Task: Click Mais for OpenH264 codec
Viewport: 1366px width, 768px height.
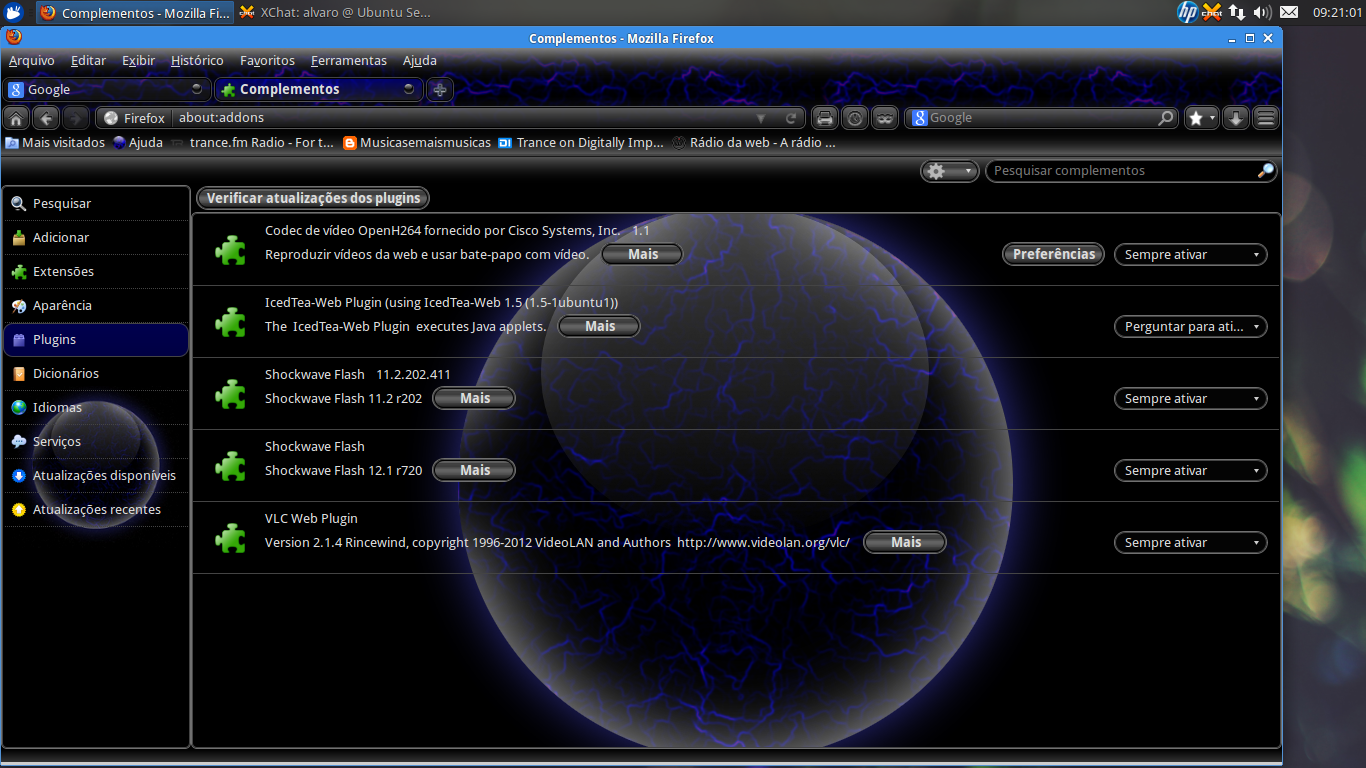Action: tap(643, 254)
